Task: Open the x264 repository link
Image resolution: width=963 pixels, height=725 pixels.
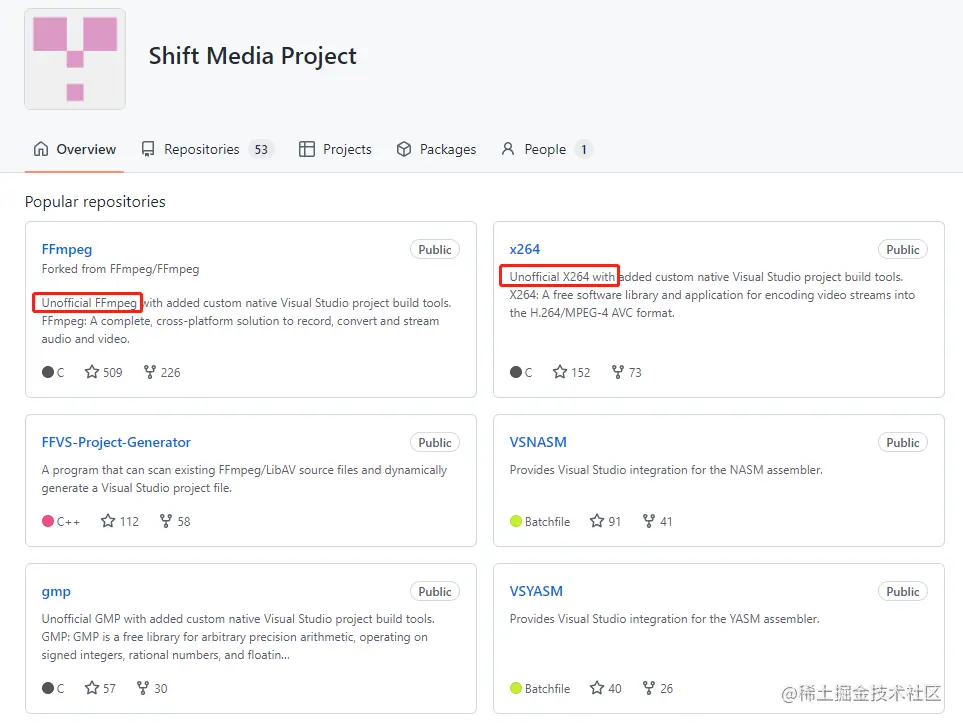Action: (x=524, y=249)
